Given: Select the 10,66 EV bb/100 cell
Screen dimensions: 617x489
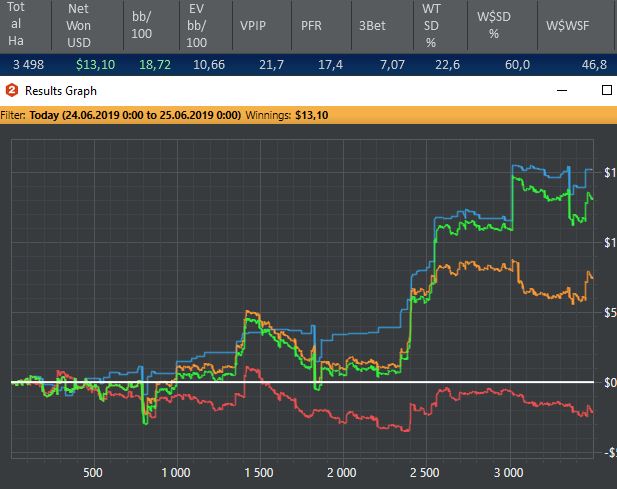Looking at the screenshot, I should click(209, 65).
